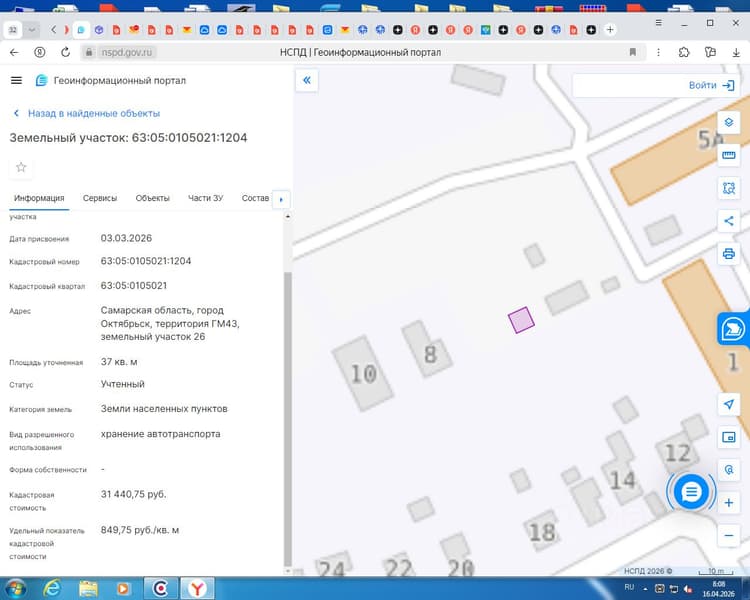Zoom out with the minus button
Viewport: 750px width, 600px height.
[x=728, y=535]
